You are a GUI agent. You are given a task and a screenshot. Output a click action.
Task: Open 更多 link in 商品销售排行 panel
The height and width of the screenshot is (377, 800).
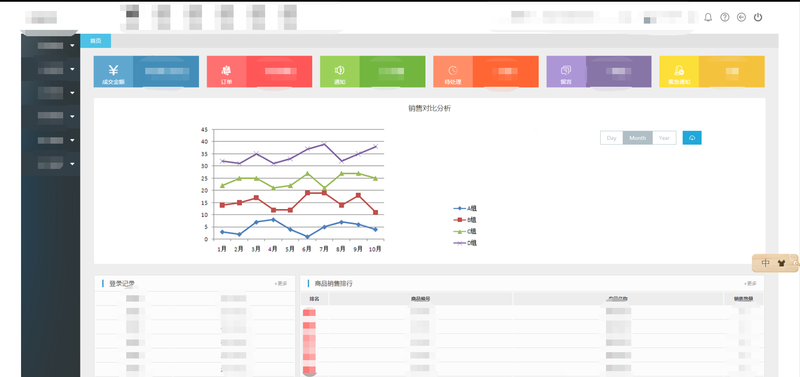click(x=750, y=284)
